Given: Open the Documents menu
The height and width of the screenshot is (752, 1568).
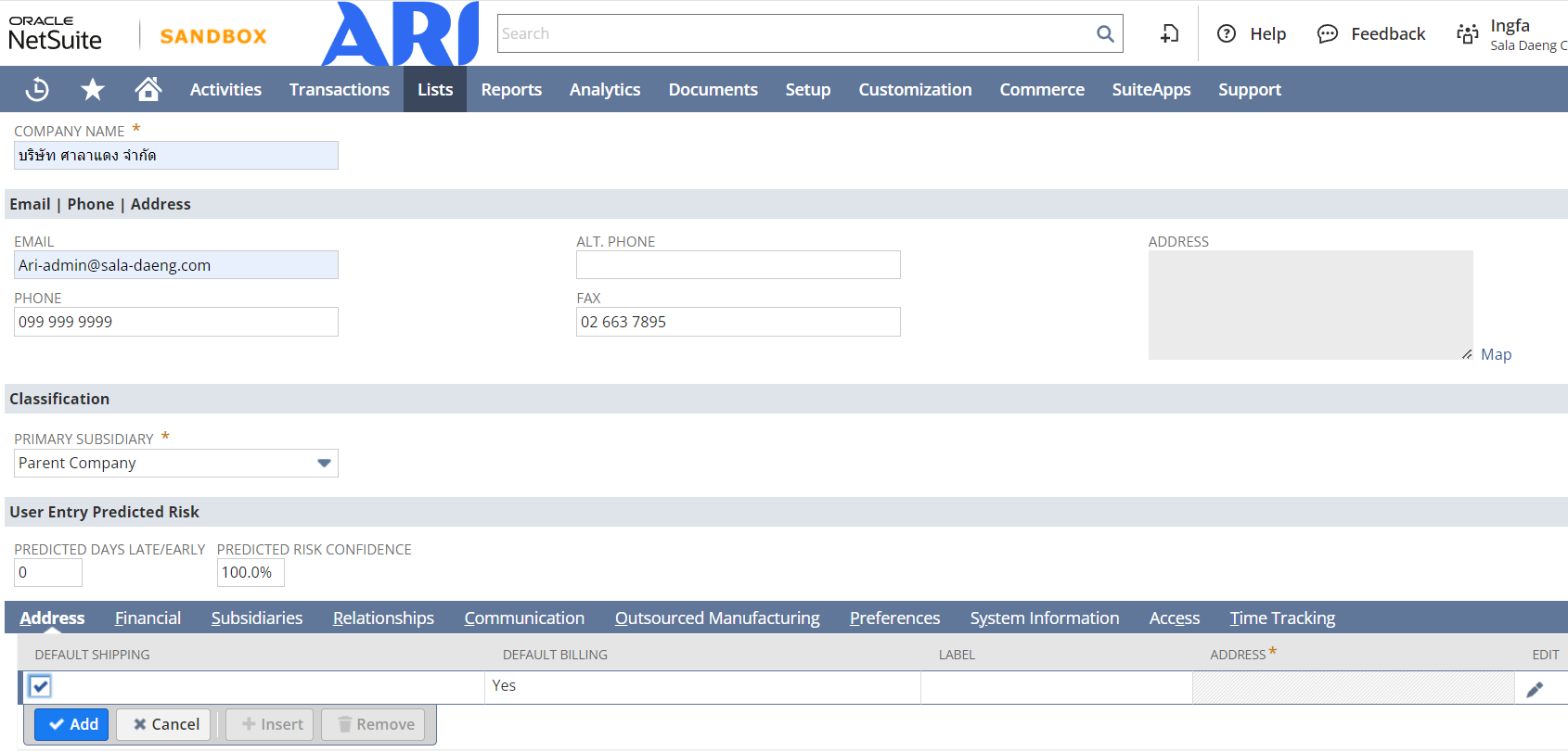Looking at the screenshot, I should 713,89.
